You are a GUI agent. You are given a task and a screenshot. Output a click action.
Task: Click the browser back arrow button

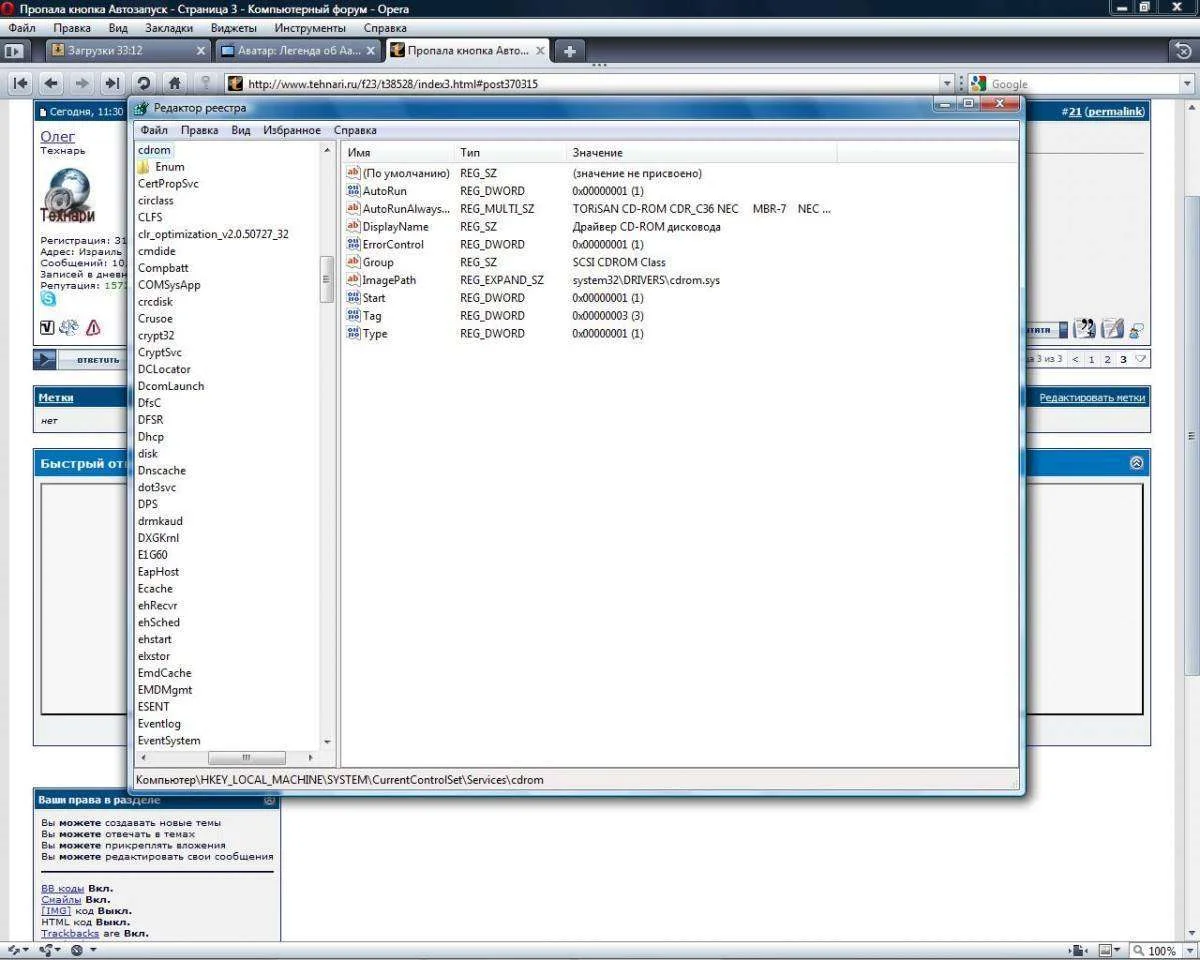coord(50,84)
